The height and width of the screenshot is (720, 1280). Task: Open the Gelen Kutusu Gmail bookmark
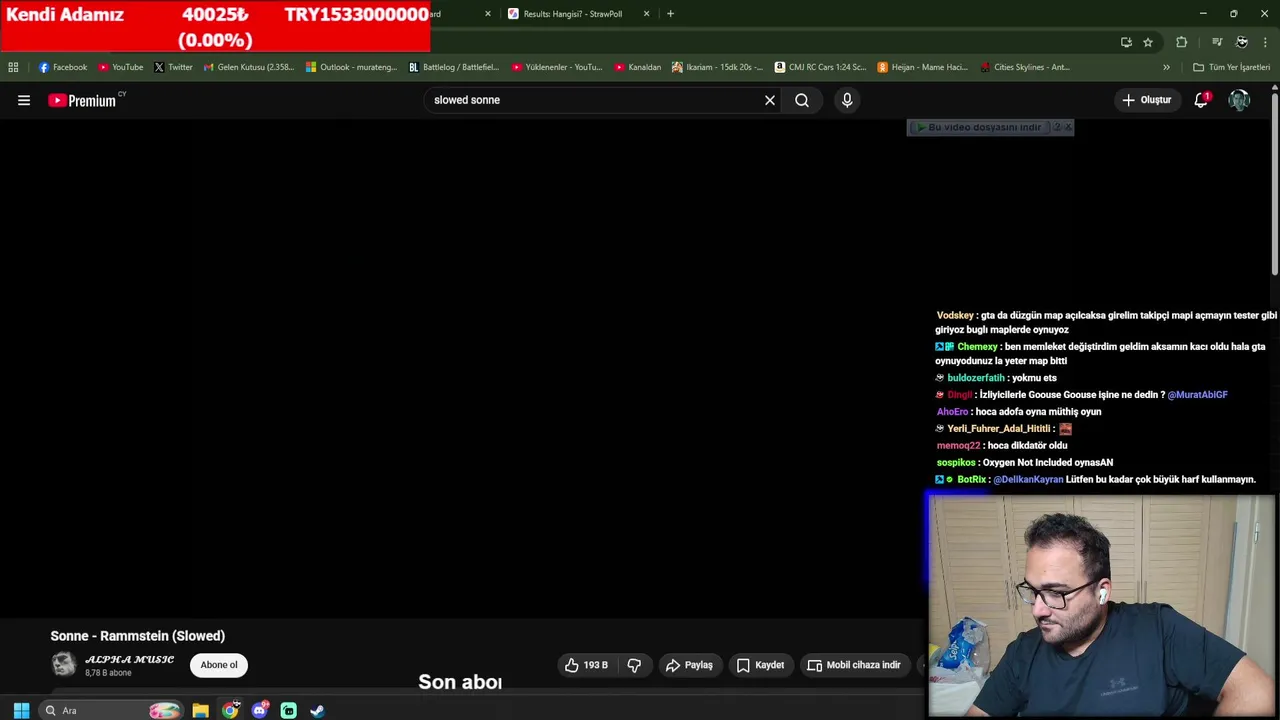pos(248,67)
